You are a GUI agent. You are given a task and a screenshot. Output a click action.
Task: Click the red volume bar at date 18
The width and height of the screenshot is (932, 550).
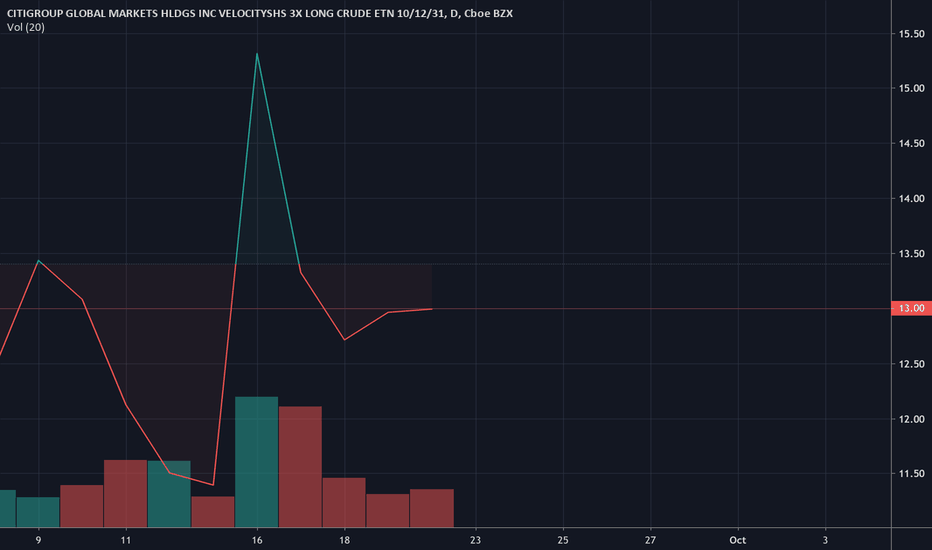click(344, 502)
